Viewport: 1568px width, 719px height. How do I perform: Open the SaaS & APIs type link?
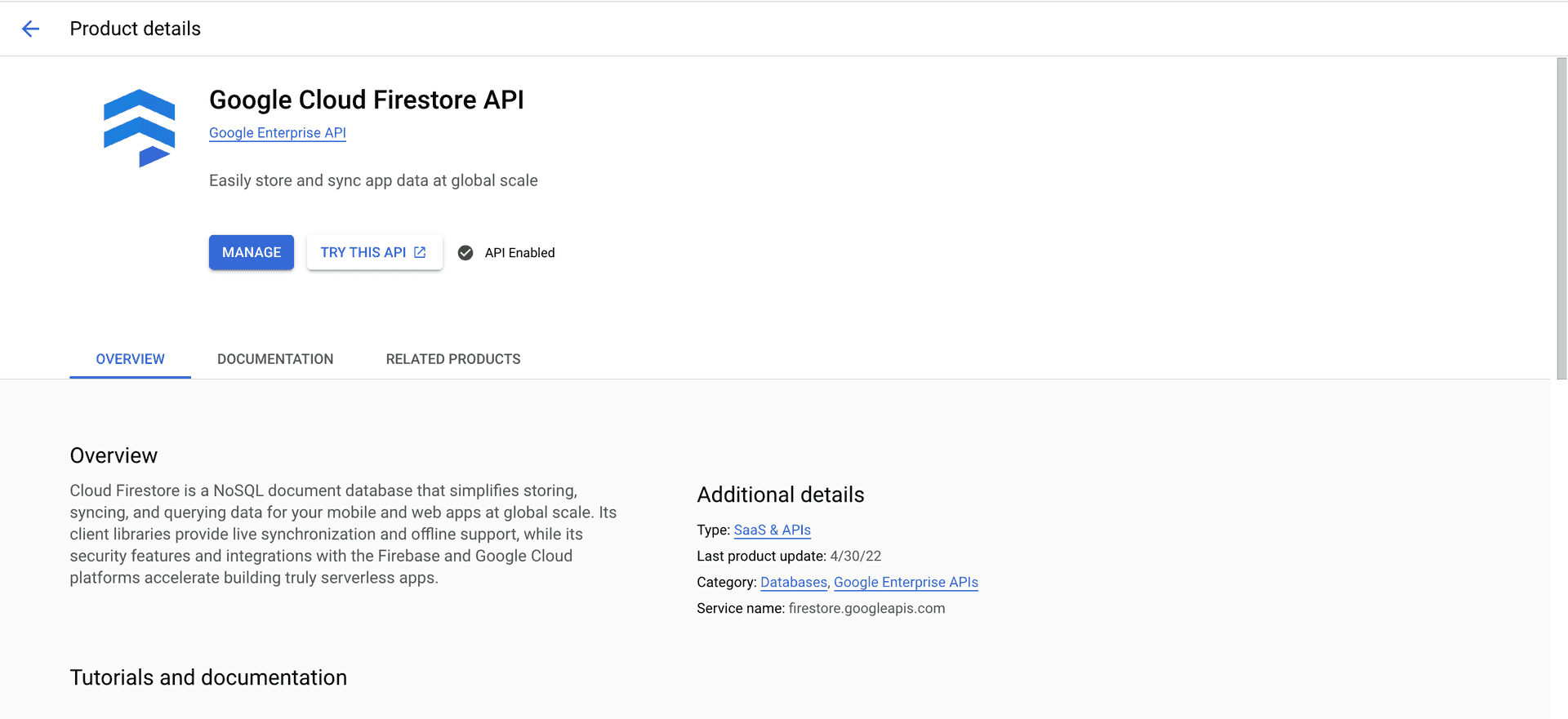click(x=773, y=530)
